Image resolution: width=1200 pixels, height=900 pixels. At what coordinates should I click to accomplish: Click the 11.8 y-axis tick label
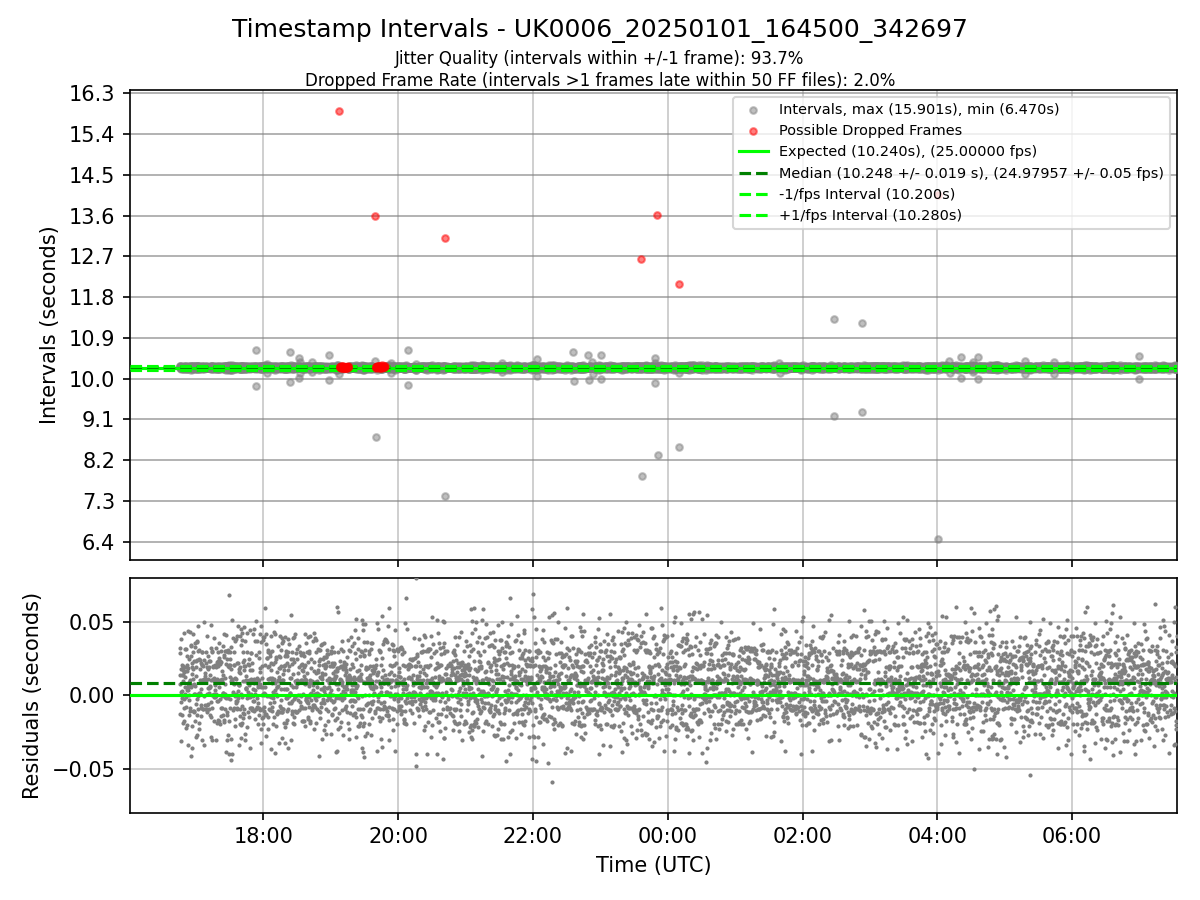click(x=94, y=297)
